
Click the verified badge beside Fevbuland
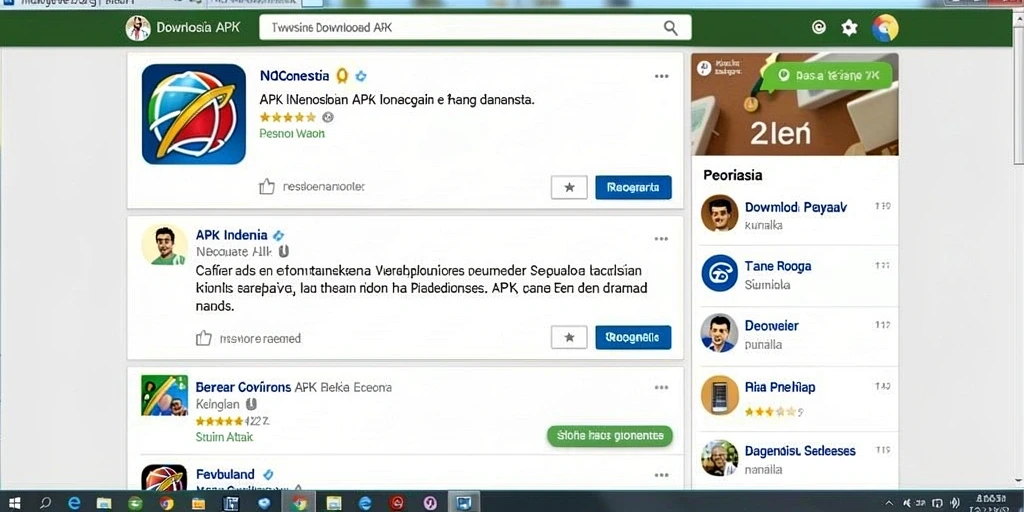tap(267, 475)
